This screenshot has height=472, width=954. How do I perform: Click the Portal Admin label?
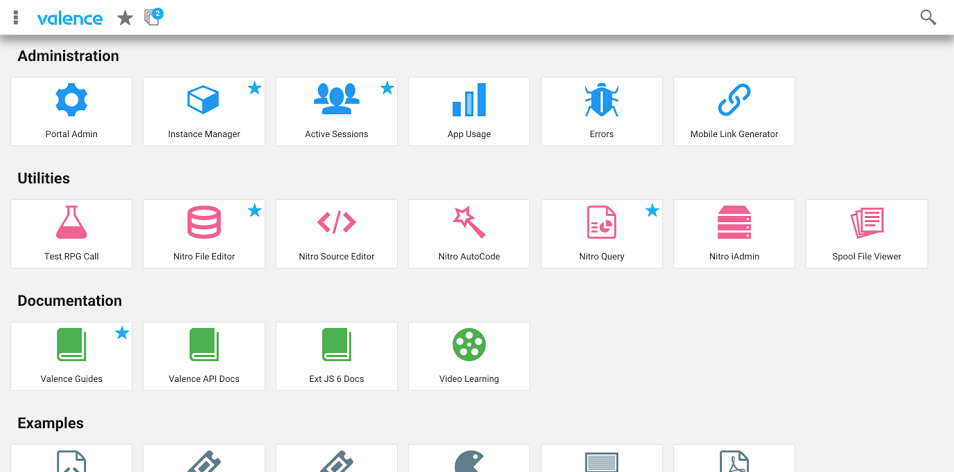(x=71, y=134)
